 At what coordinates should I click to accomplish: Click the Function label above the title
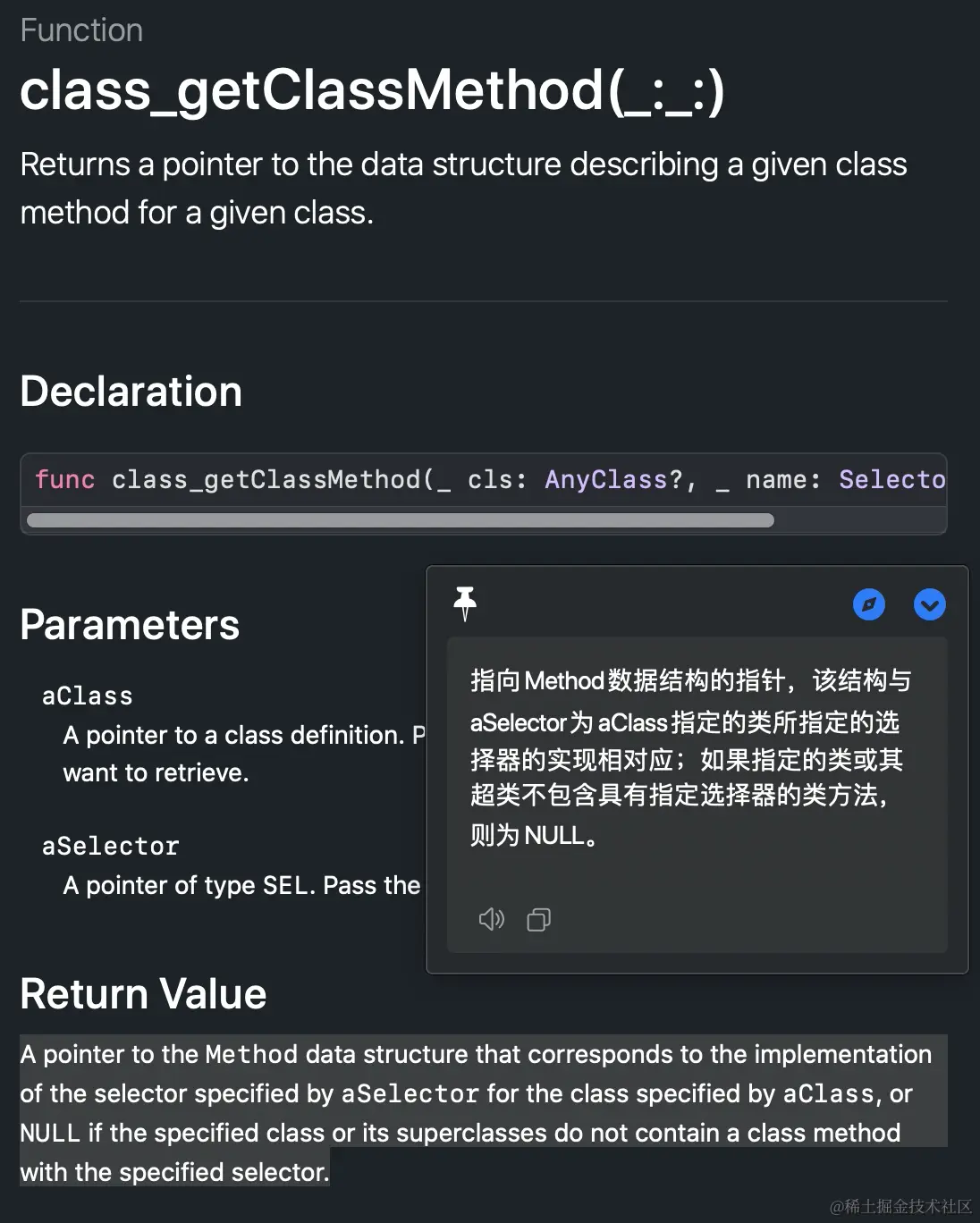[81, 30]
